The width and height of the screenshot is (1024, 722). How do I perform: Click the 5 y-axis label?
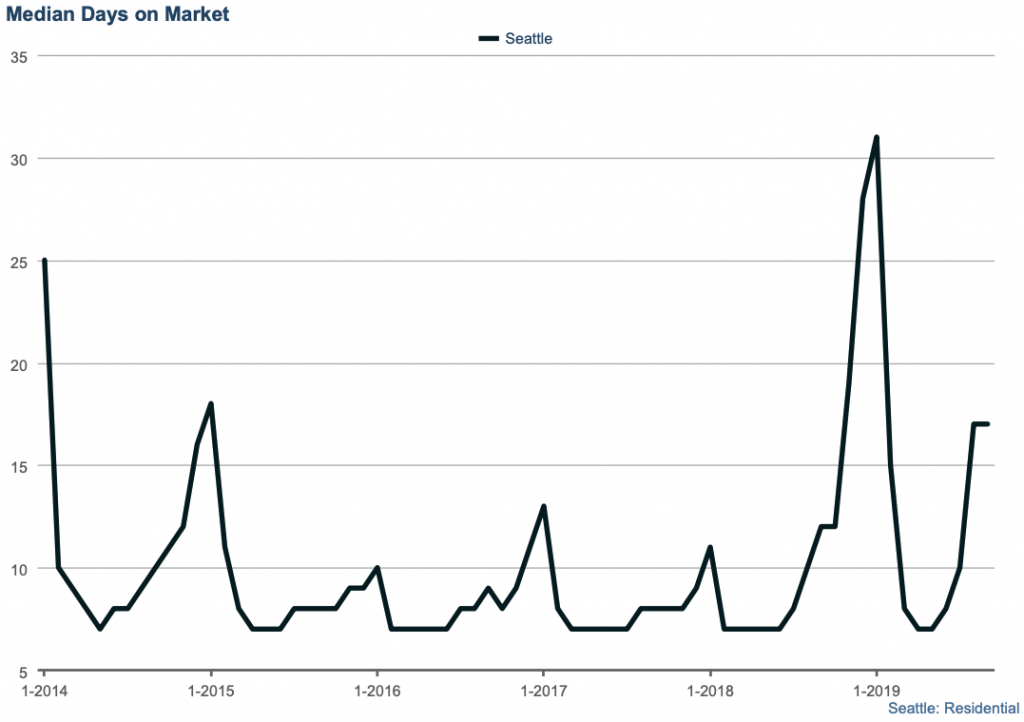21,671
